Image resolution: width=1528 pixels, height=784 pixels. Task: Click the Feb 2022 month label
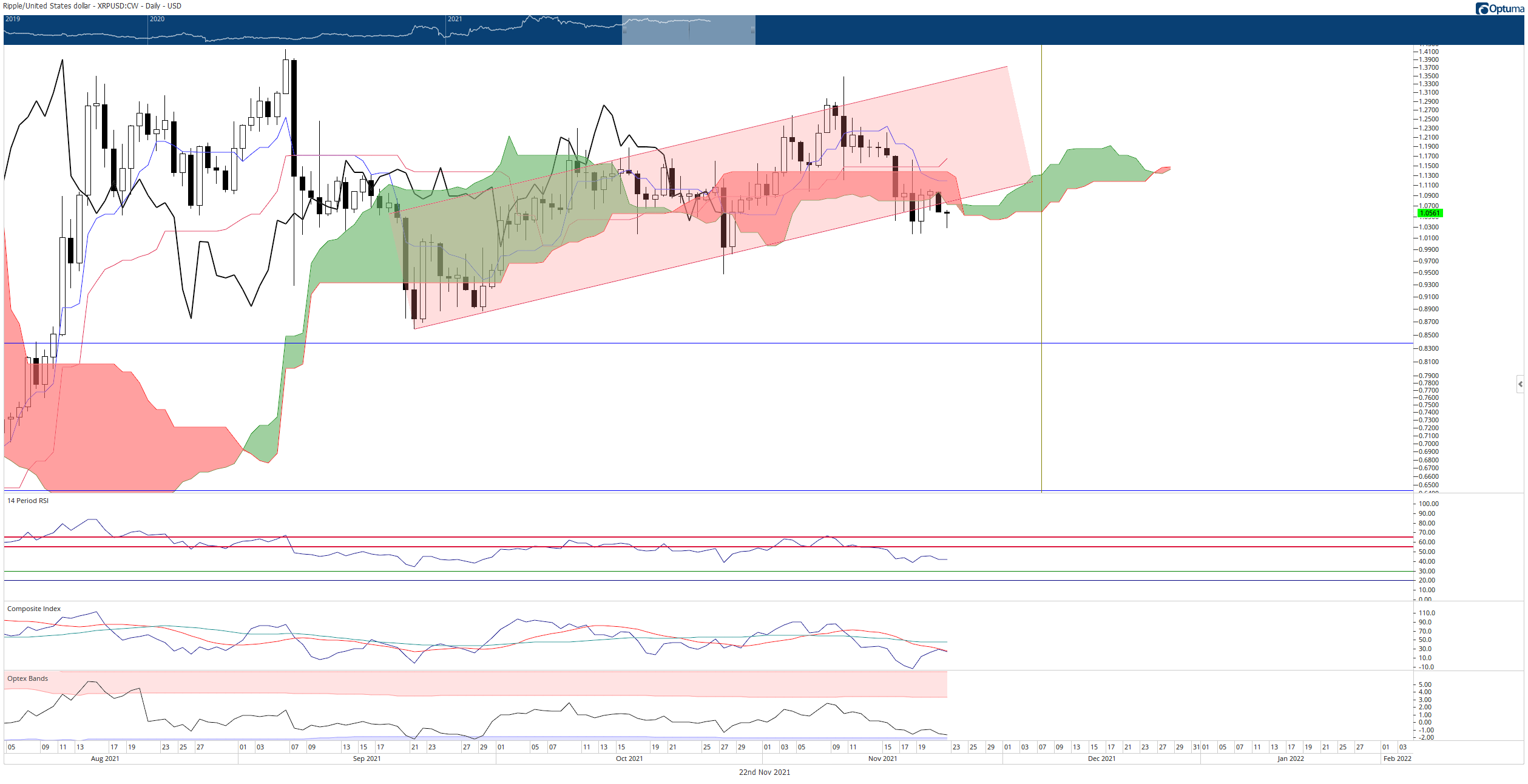click(1398, 759)
